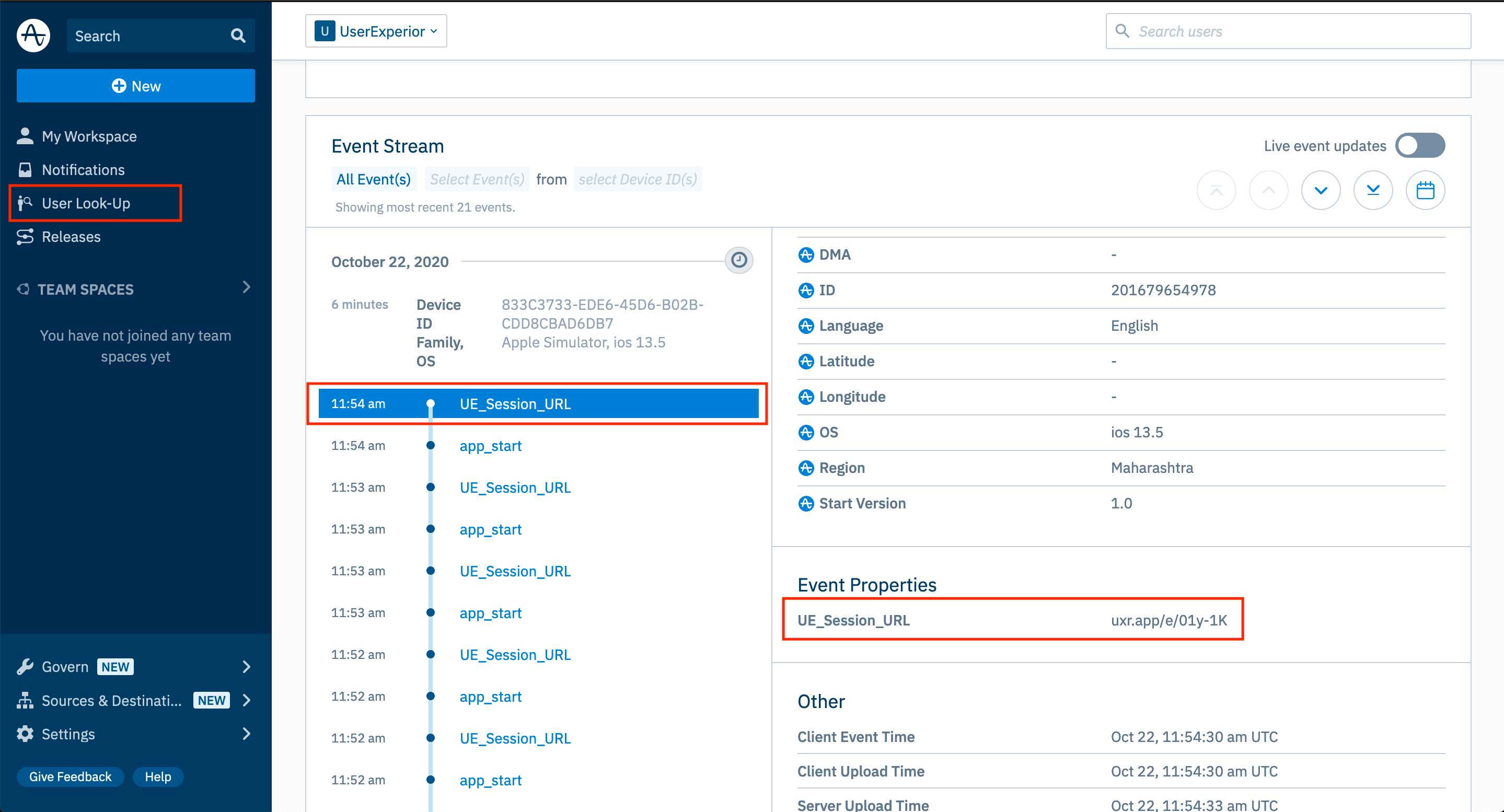
Task: Open the select Device ID(s) dropdown
Action: [x=638, y=179]
